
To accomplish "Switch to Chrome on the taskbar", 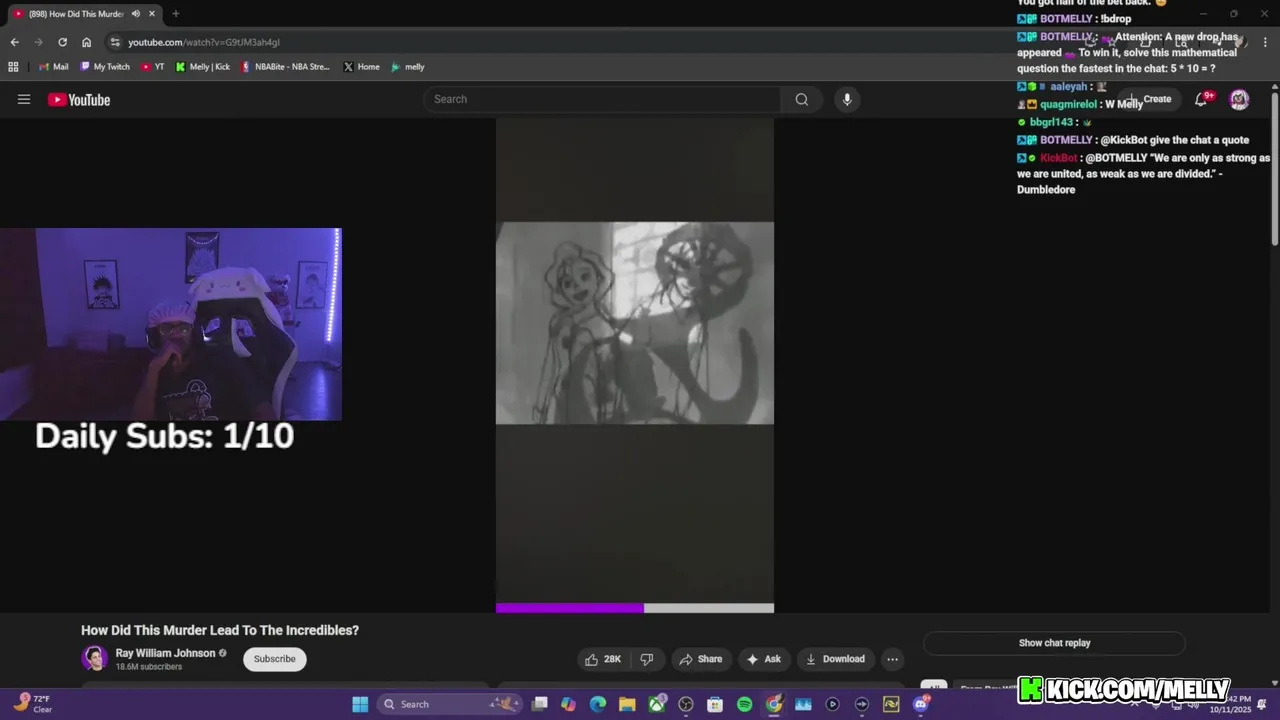I will [774, 704].
